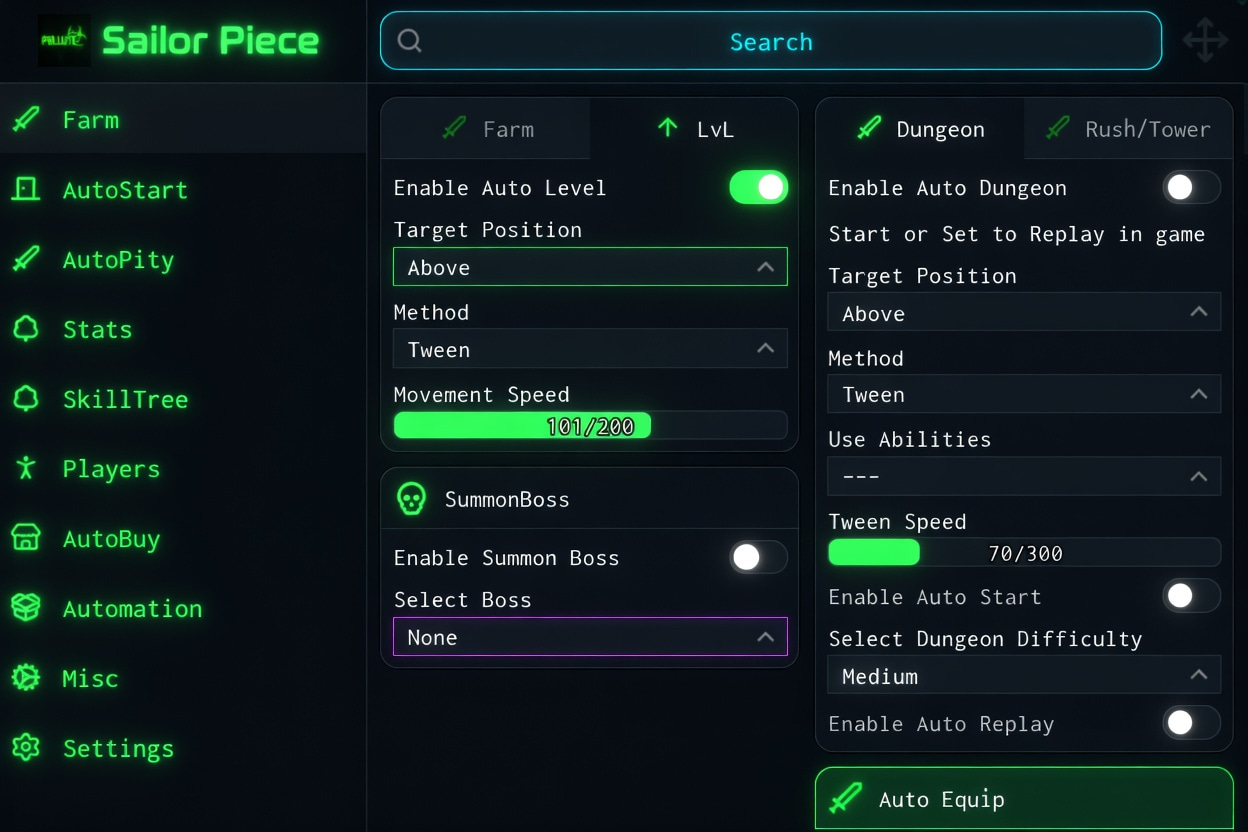Click the move arrows icon near Search

click(1205, 41)
